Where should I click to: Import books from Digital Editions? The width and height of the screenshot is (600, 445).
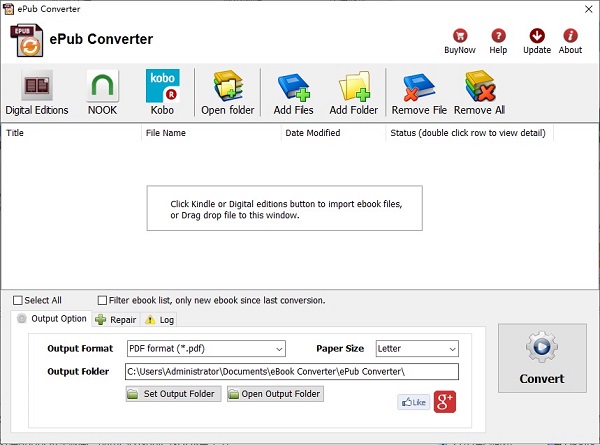click(x=37, y=92)
